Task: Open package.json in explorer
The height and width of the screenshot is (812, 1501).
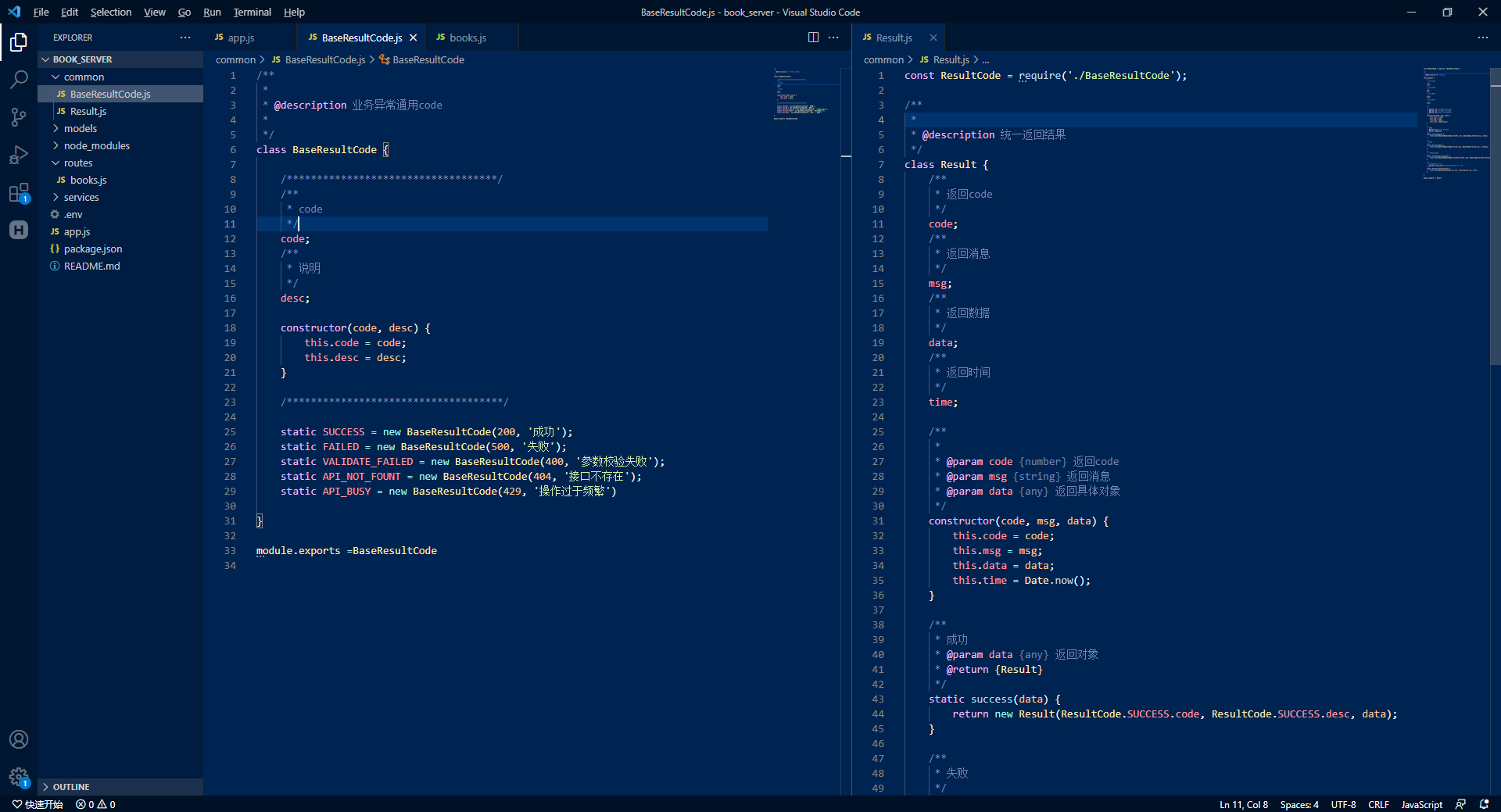Action: pyautogui.click(x=120, y=249)
